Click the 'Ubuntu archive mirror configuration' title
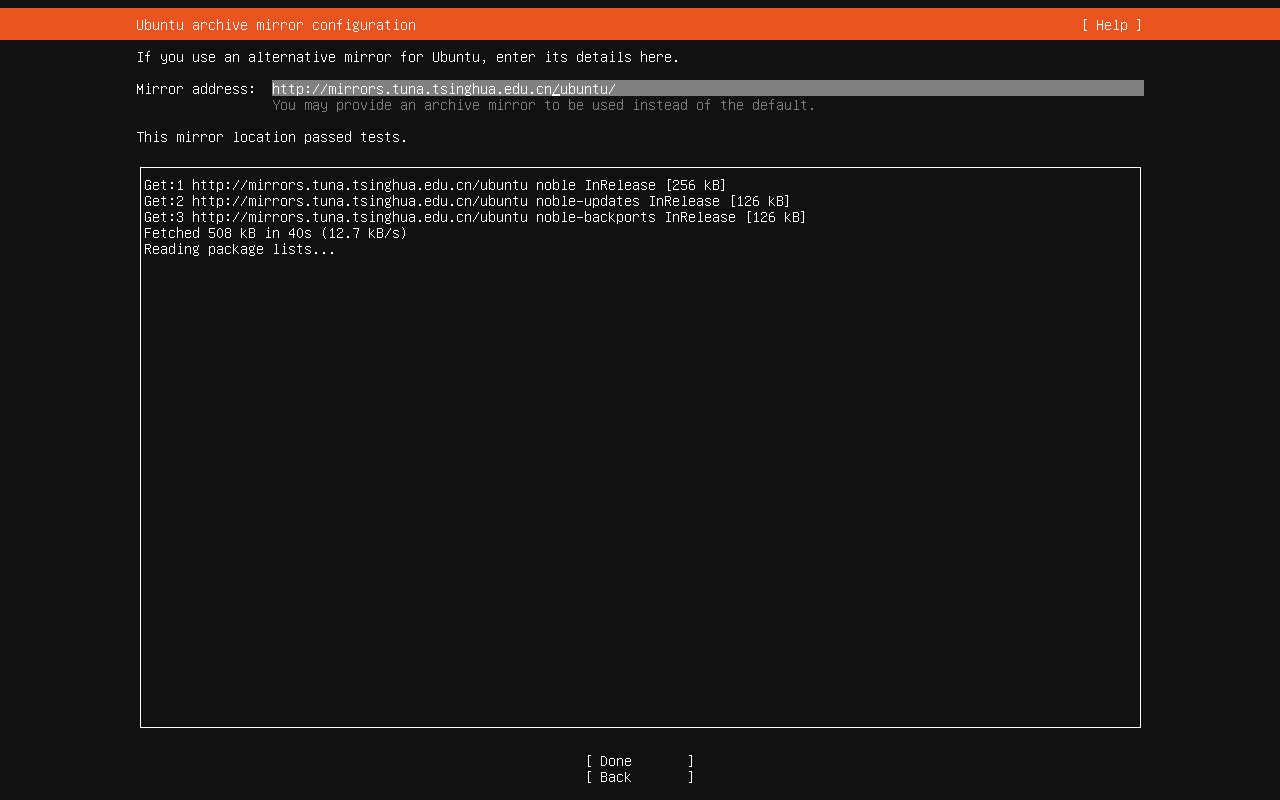Image resolution: width=1280 pixels, height=800 pixels. (x=276, y=25)
